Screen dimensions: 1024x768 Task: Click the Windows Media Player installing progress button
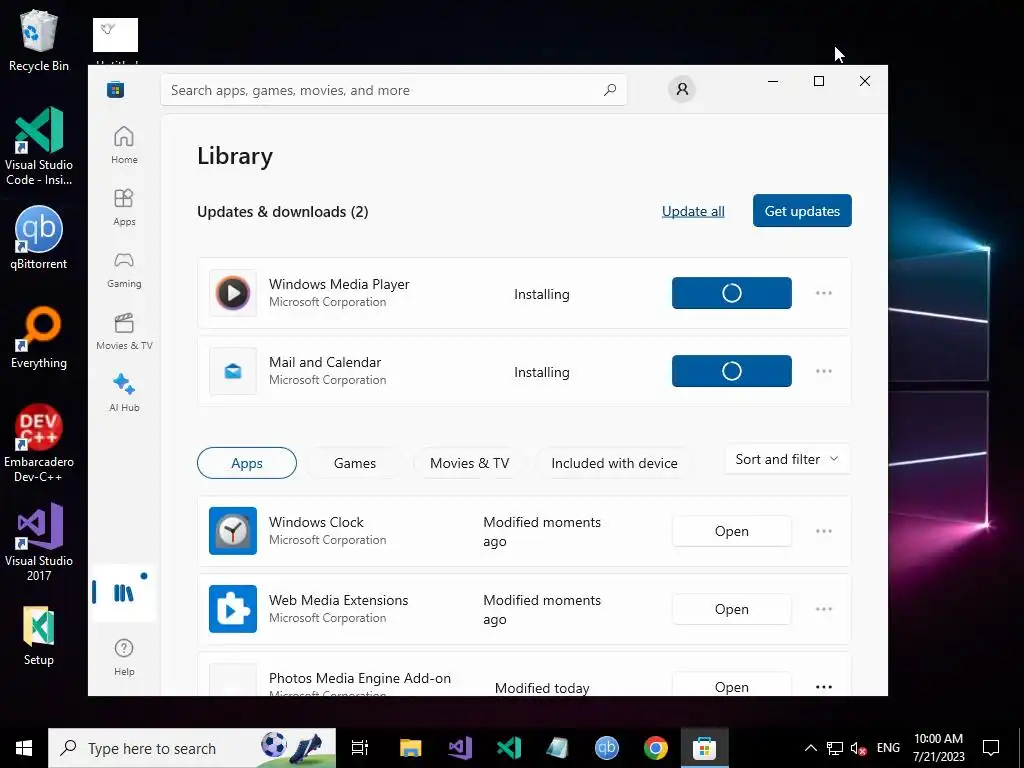(x=731, y=293)
